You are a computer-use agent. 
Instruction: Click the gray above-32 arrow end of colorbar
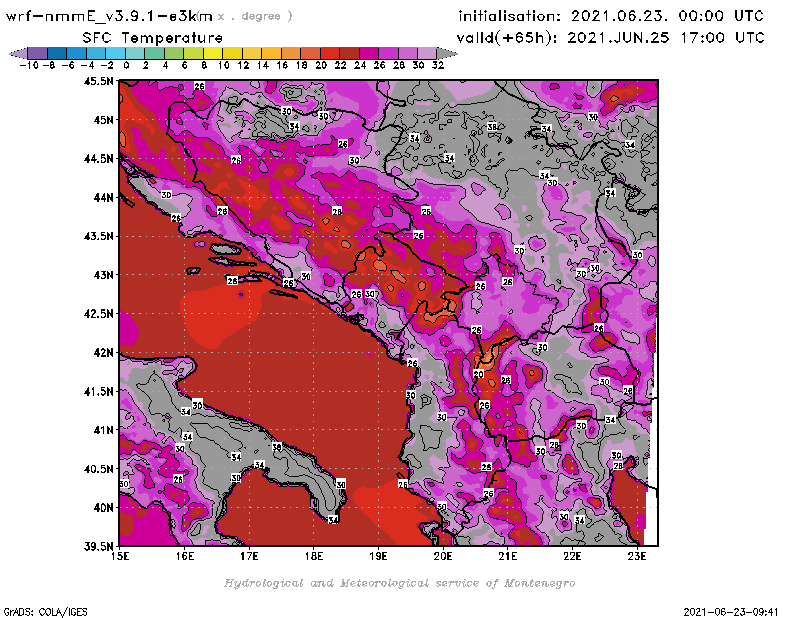click(446, 53)
